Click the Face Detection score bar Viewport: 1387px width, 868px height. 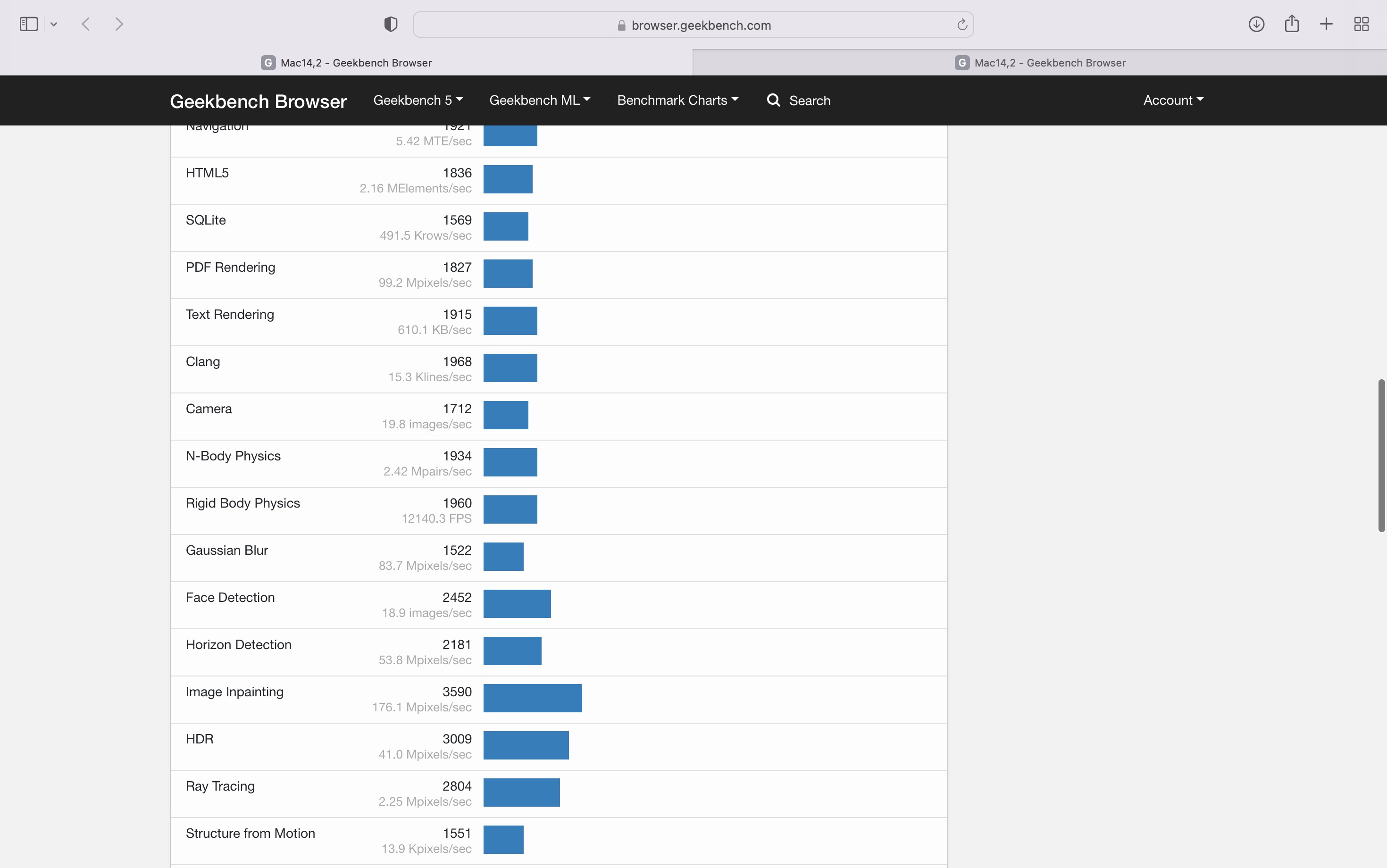517,604
